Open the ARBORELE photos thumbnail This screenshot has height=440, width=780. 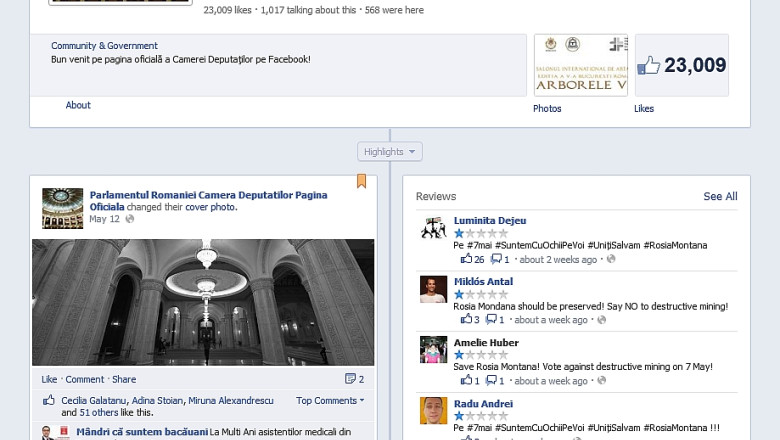(581, 65)
